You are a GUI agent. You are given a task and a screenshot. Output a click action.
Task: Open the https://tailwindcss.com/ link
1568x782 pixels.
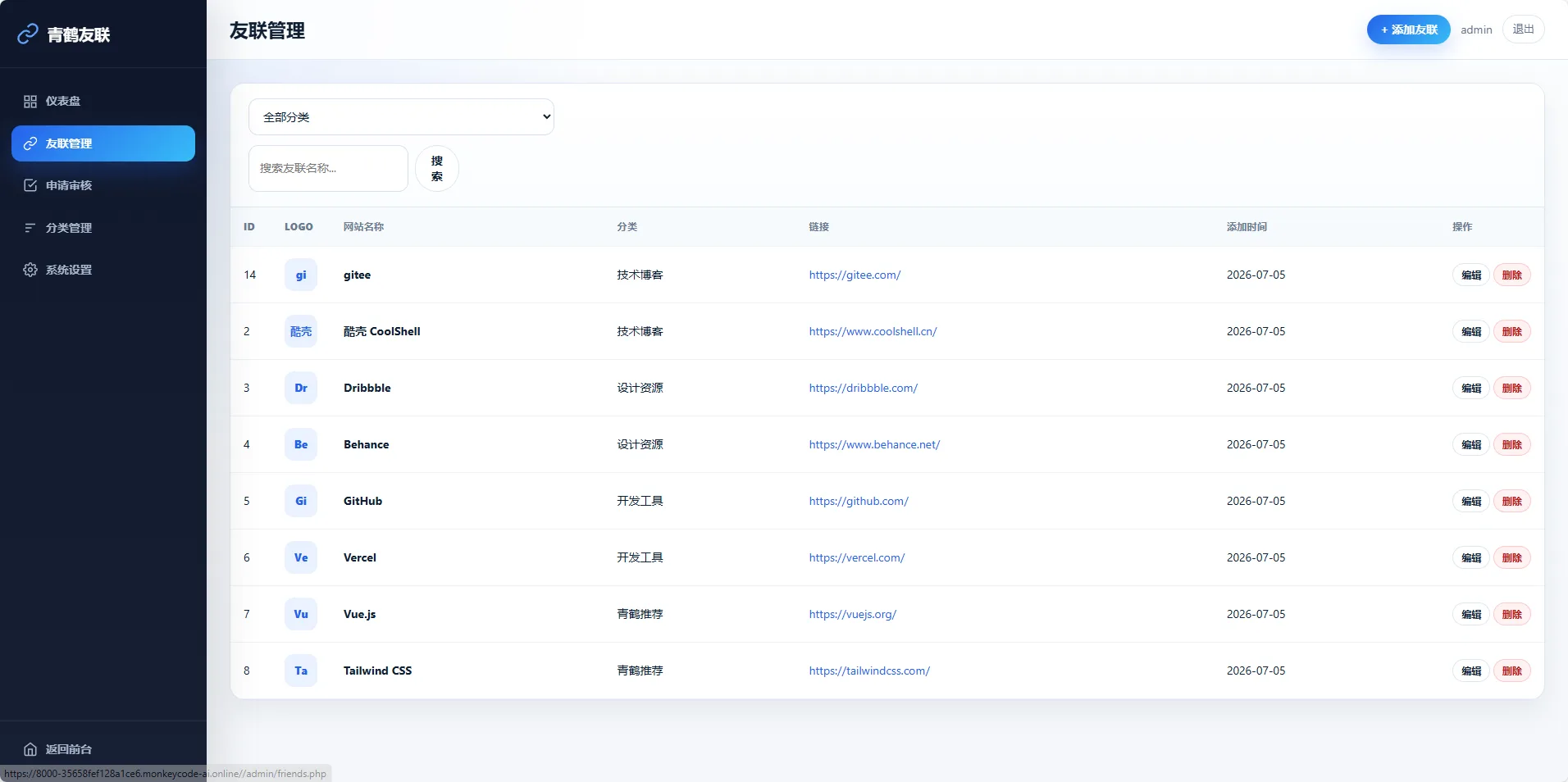tap(869, 671)
